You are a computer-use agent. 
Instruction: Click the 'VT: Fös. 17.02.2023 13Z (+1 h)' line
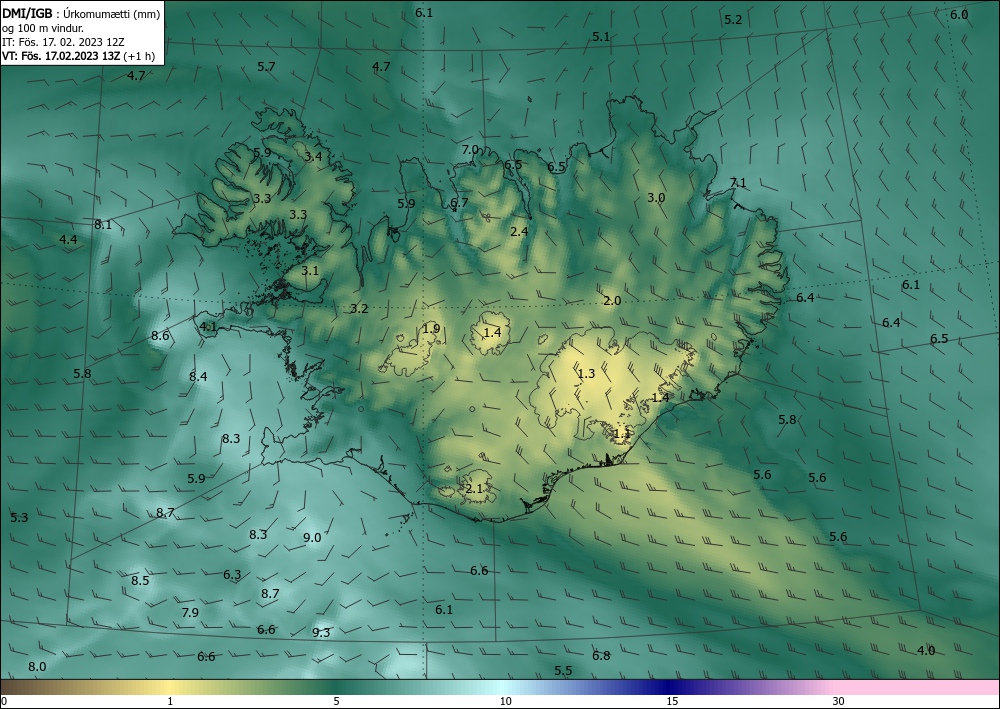click(78, 56)
